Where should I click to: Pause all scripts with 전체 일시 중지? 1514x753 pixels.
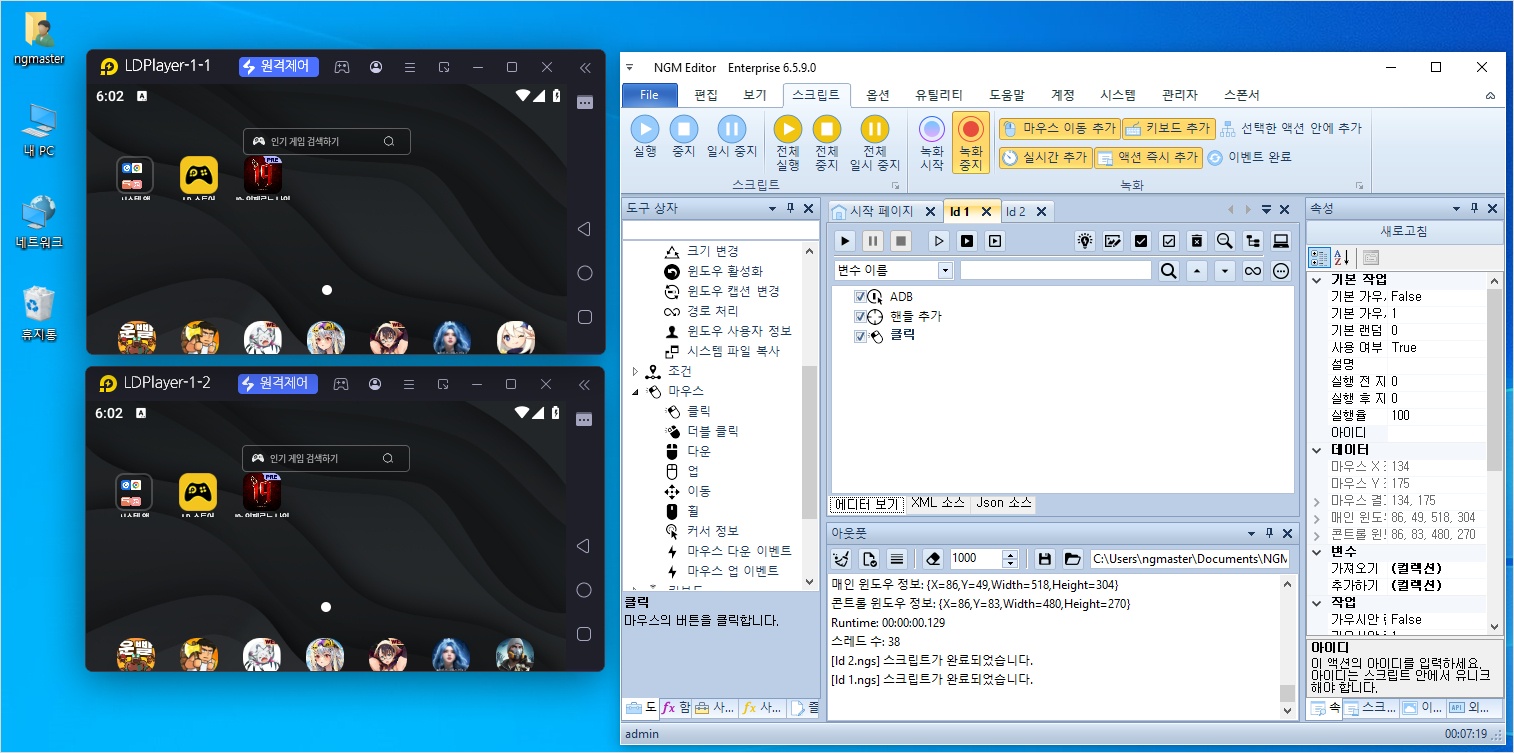pos(875,143)
